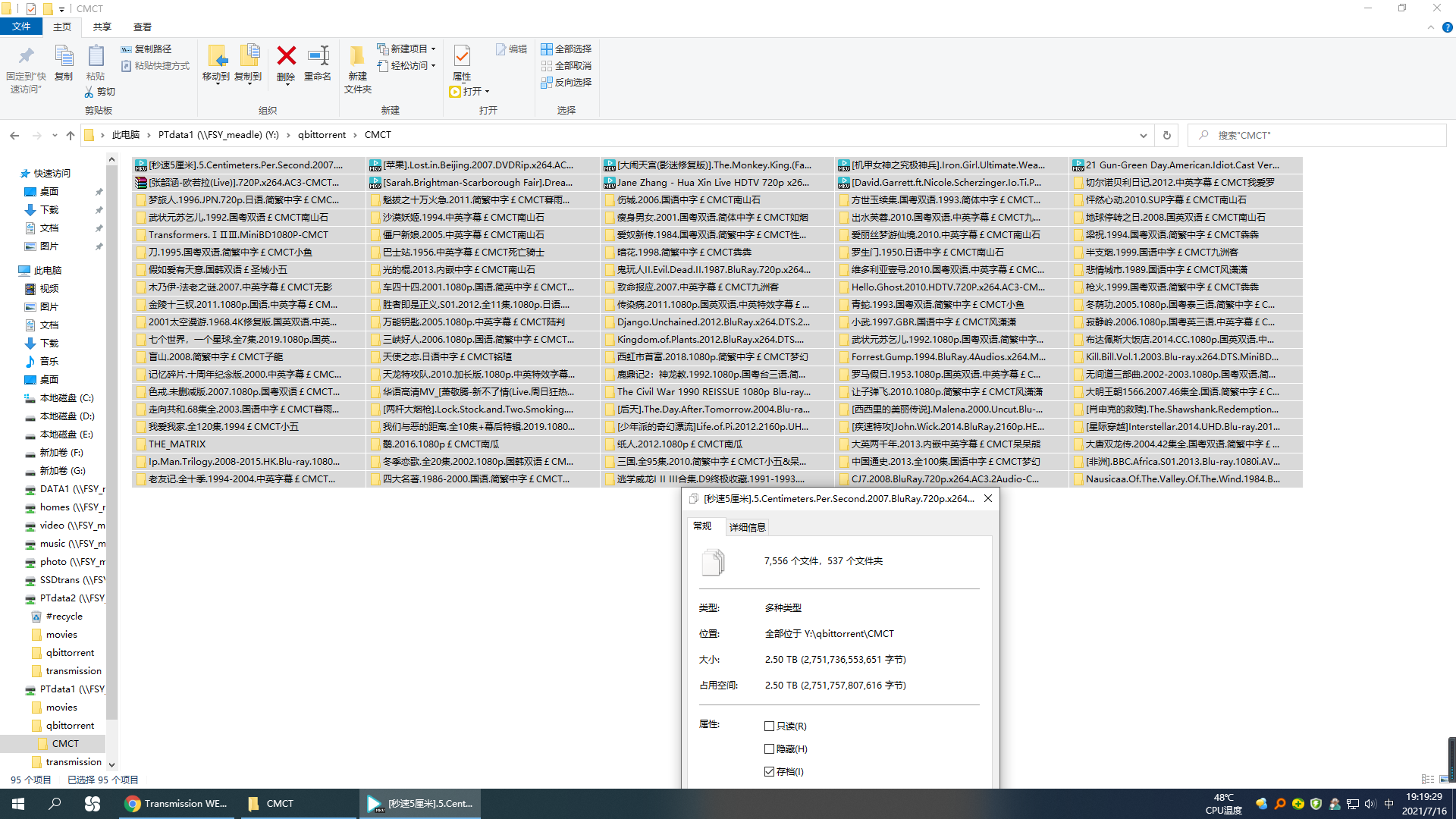The width and height of the screenshot is (1456, 819).
Task: Click the Rename (重命名) ribbon icon
Action: [318, 56]
